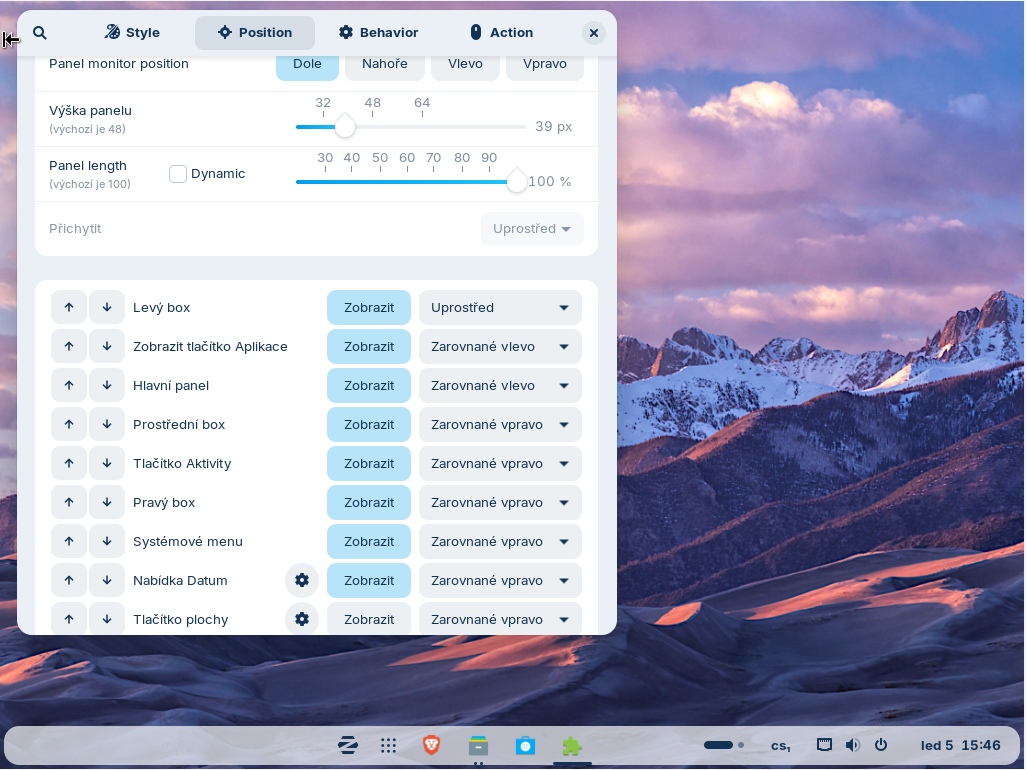Click the search magnifier icon in settings header
This screenshot has height=770, width=1026.
tap(40, 33)
